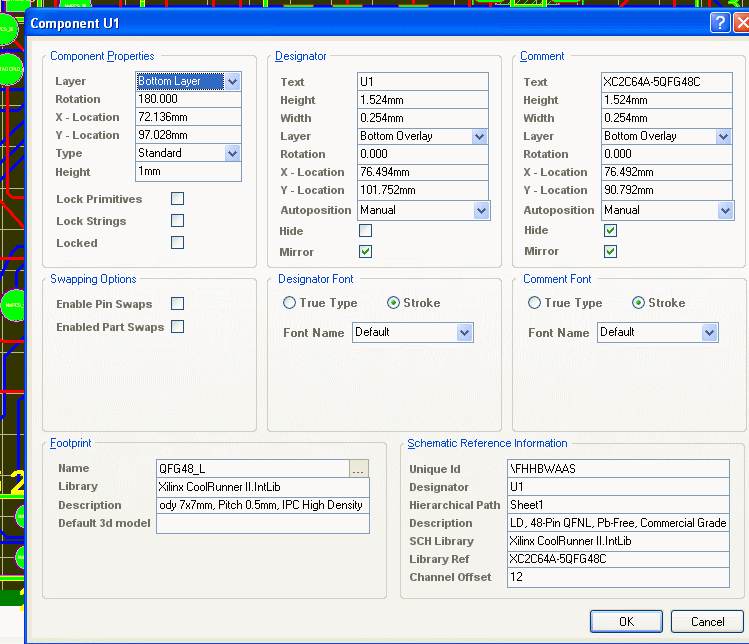The height and width of the screenshot is (644, 749).
Task: Click Unique Id field \FHHBWAAS
Action: click(618, 469)
